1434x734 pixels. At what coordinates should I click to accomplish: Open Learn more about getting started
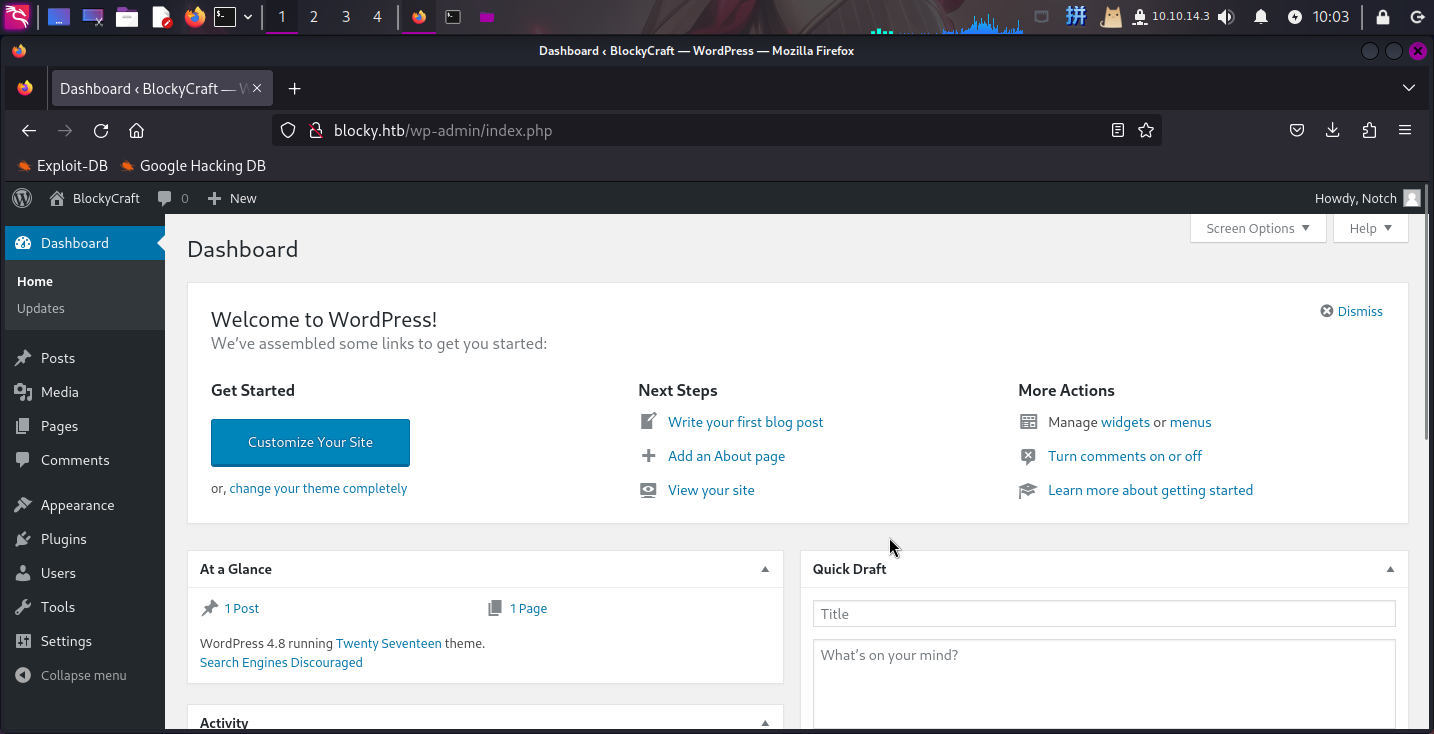(1150, 490)
